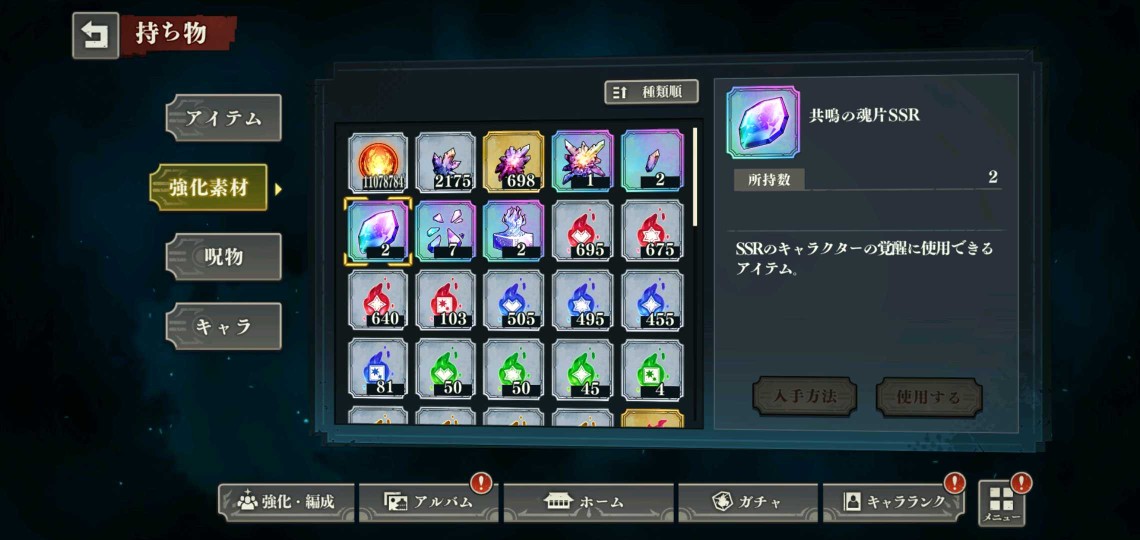Open ガチャ from bottom navigation

coord(748,502)
